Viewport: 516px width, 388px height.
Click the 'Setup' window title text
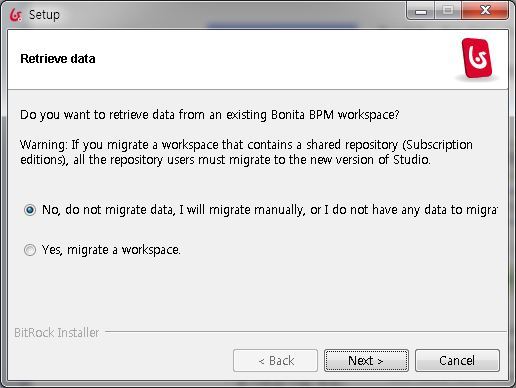[x=44, y=15]
